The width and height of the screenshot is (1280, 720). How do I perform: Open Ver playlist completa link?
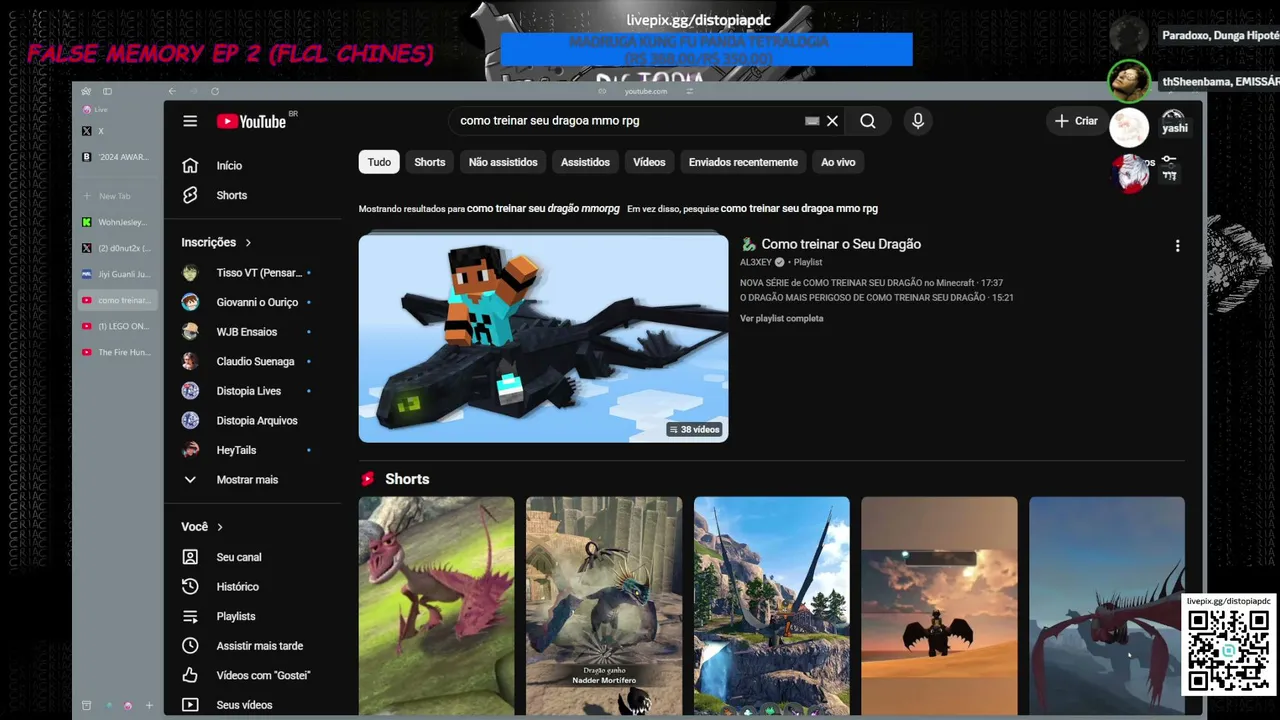[x=782, y=319]
